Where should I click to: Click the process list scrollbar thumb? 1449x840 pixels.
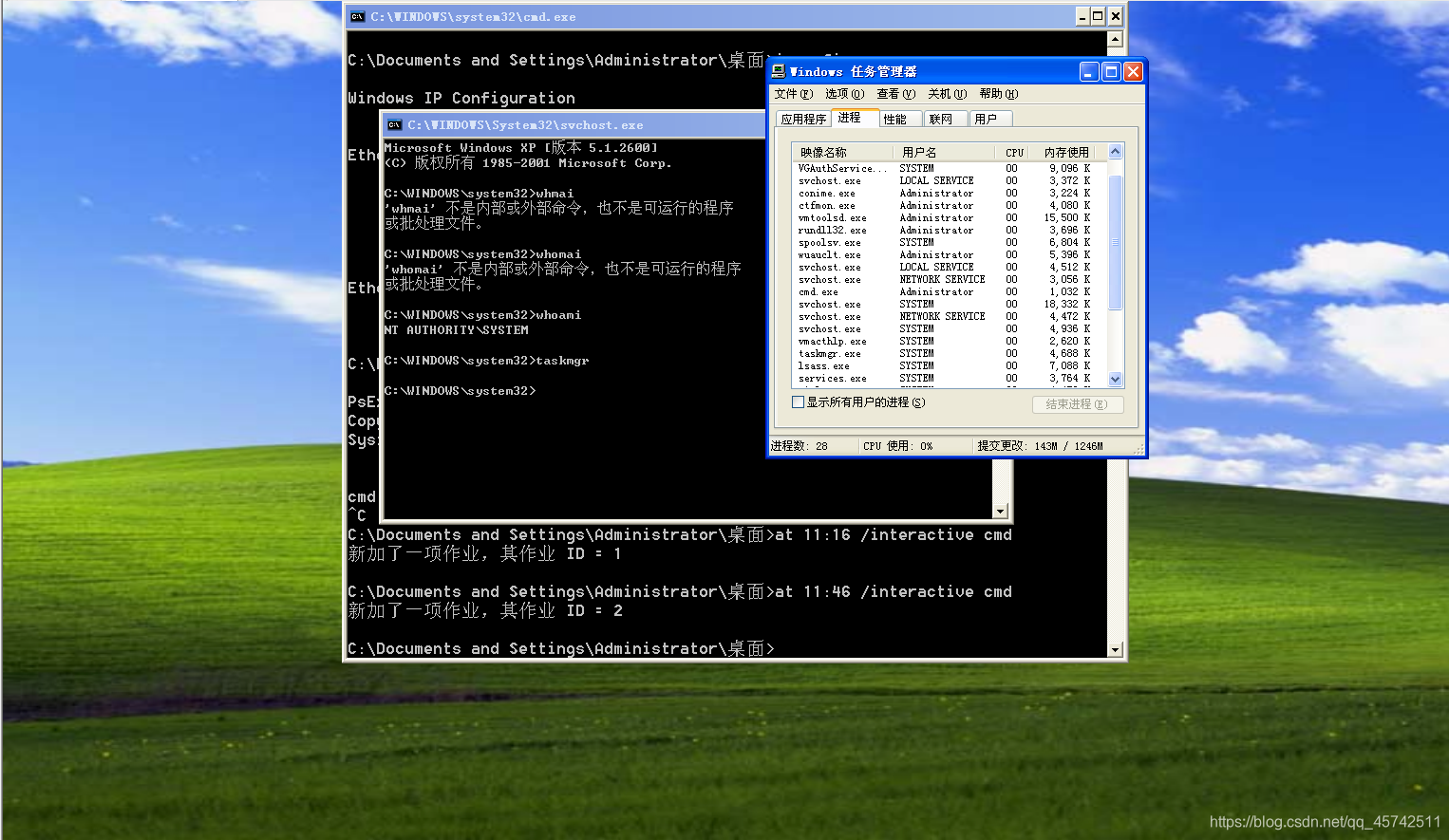(x=1116, y=242)
